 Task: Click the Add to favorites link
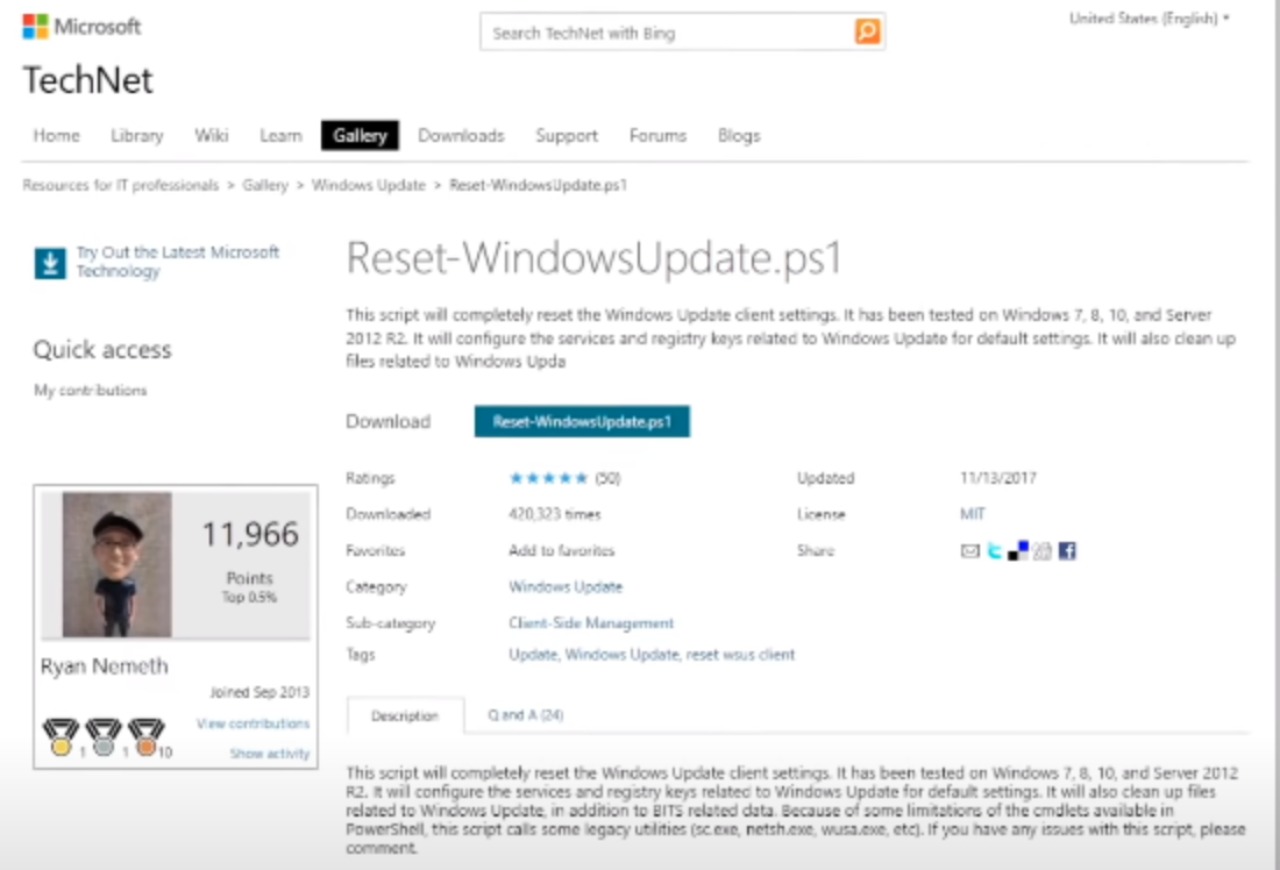click(561, 550)
